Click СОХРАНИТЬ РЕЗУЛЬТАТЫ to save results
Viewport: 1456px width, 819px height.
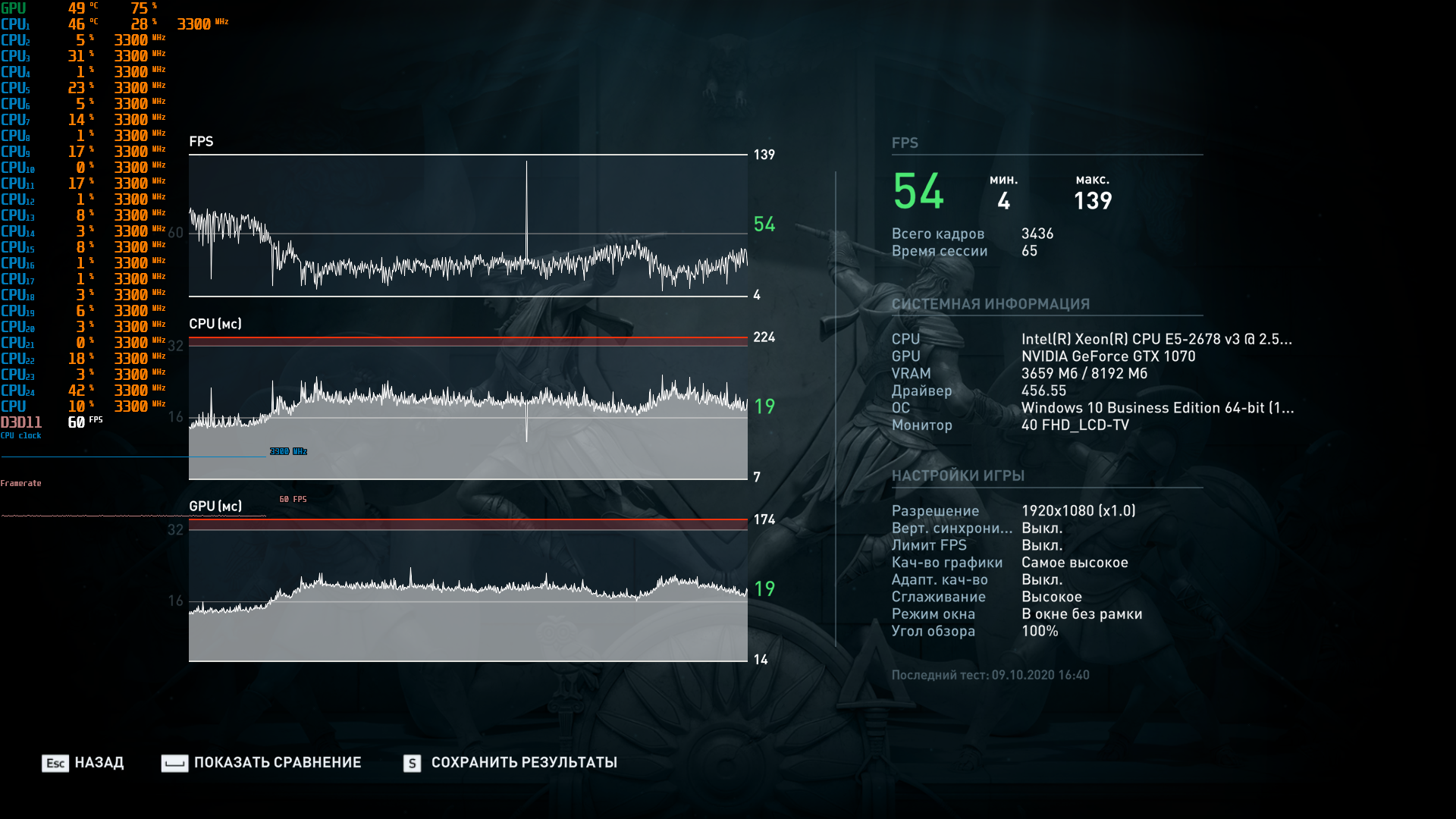click(524, 763)
